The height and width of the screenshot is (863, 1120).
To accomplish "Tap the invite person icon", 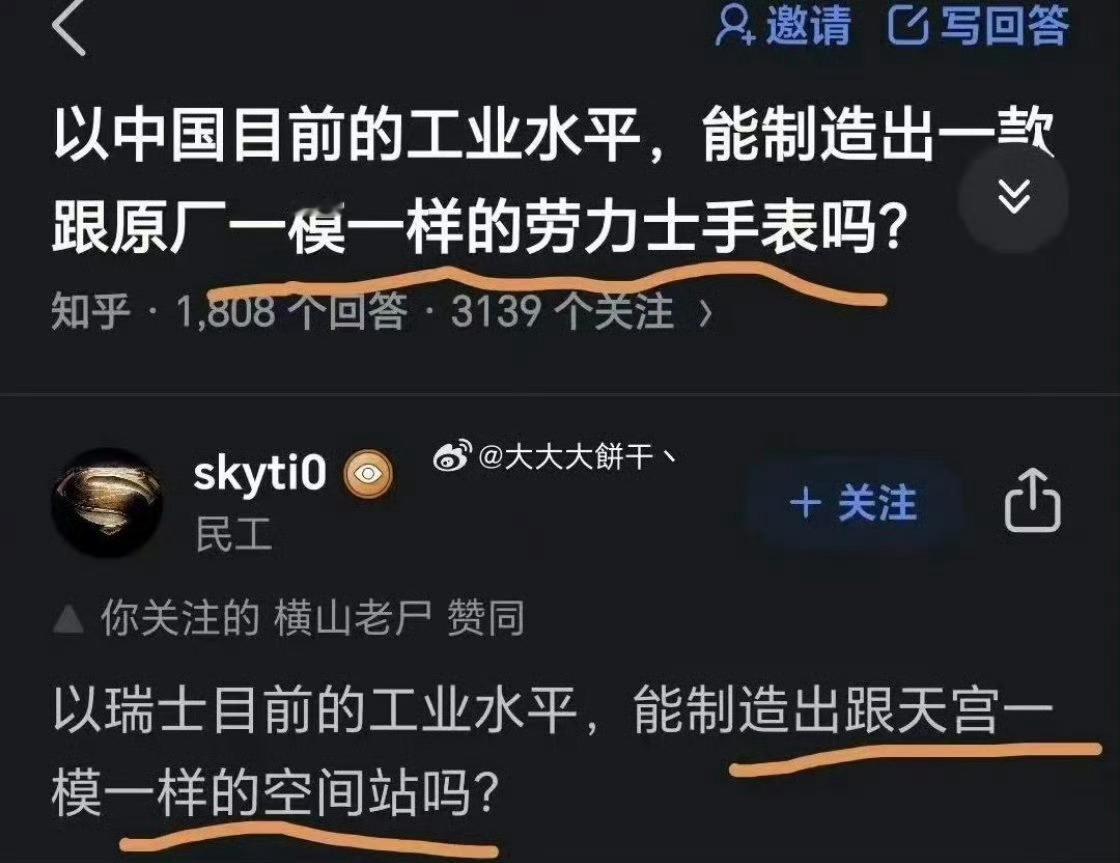I will pyautogui.click(x=736, y=25).
